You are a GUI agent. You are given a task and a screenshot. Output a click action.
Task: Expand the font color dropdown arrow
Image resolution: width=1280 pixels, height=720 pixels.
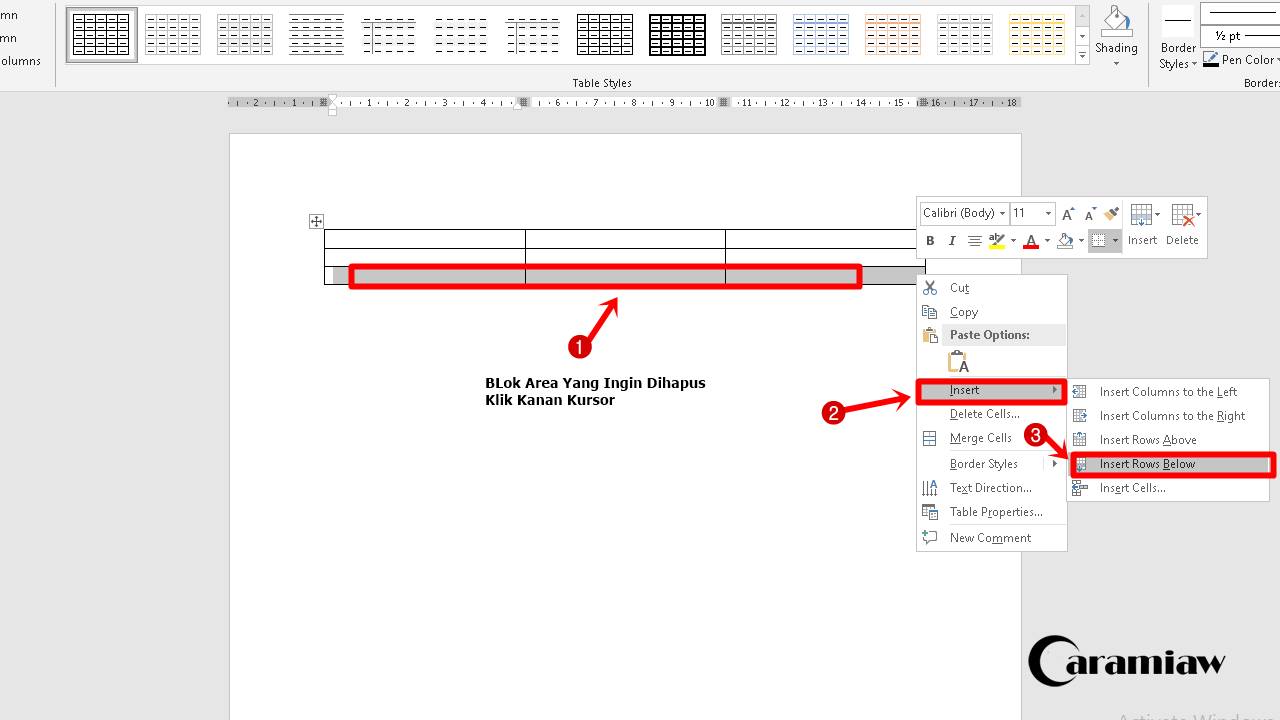point(1047,241)
